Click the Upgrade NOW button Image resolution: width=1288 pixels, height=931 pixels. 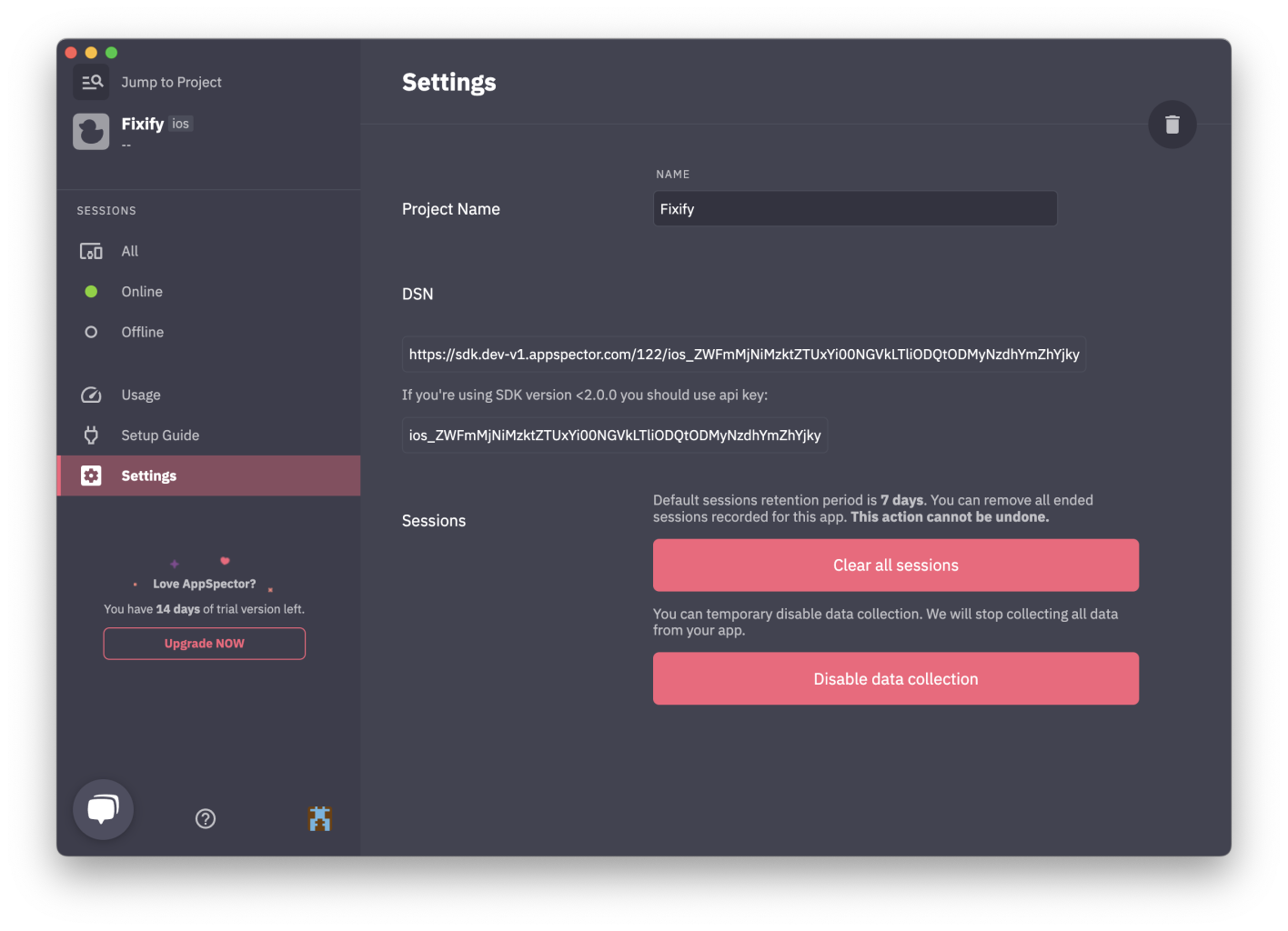(205, 644)
